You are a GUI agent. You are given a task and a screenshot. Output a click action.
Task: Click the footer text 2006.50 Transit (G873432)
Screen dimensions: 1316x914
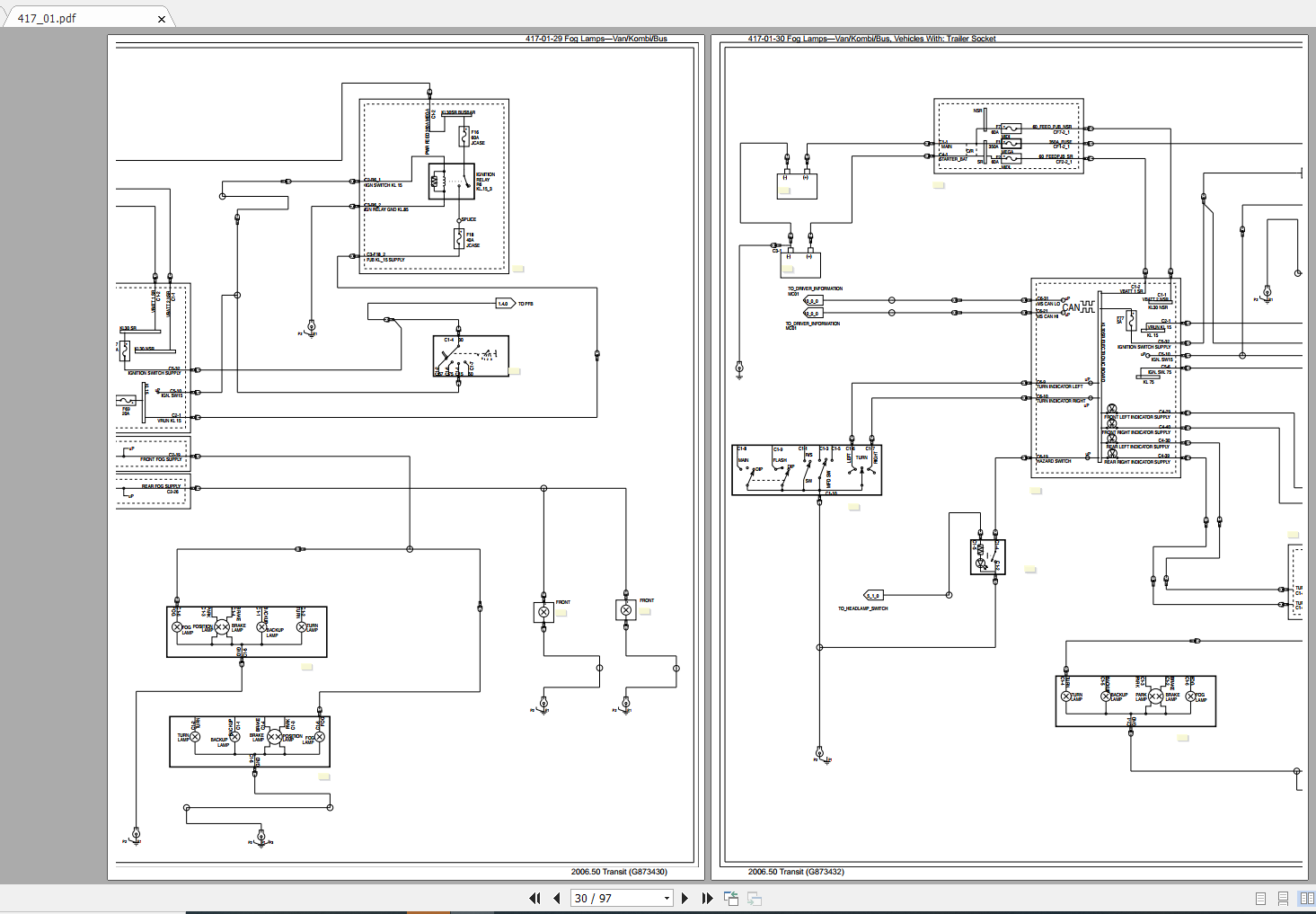796,872
